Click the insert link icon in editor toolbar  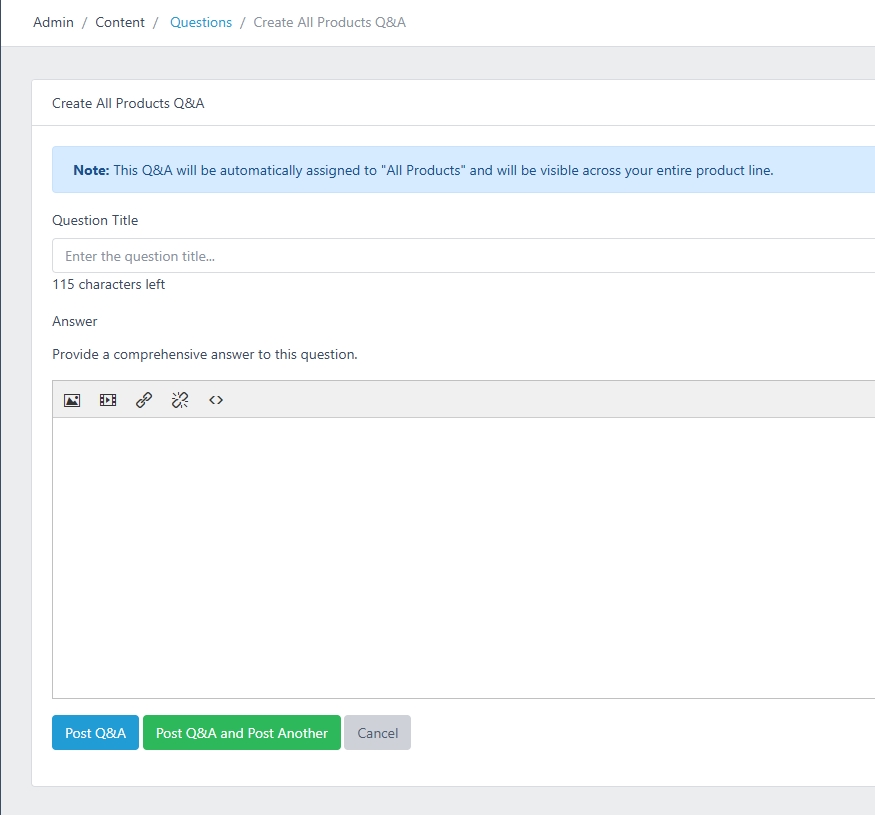coord(144,400)
